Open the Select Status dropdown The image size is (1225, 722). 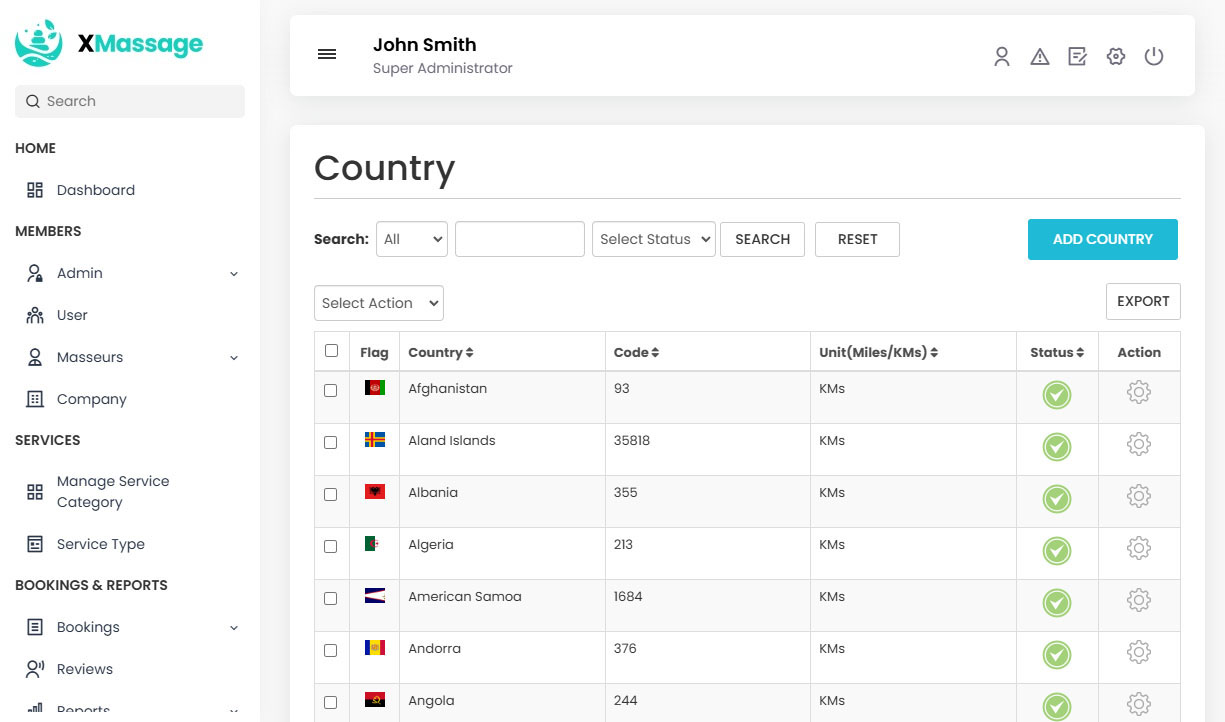point(653,239)
